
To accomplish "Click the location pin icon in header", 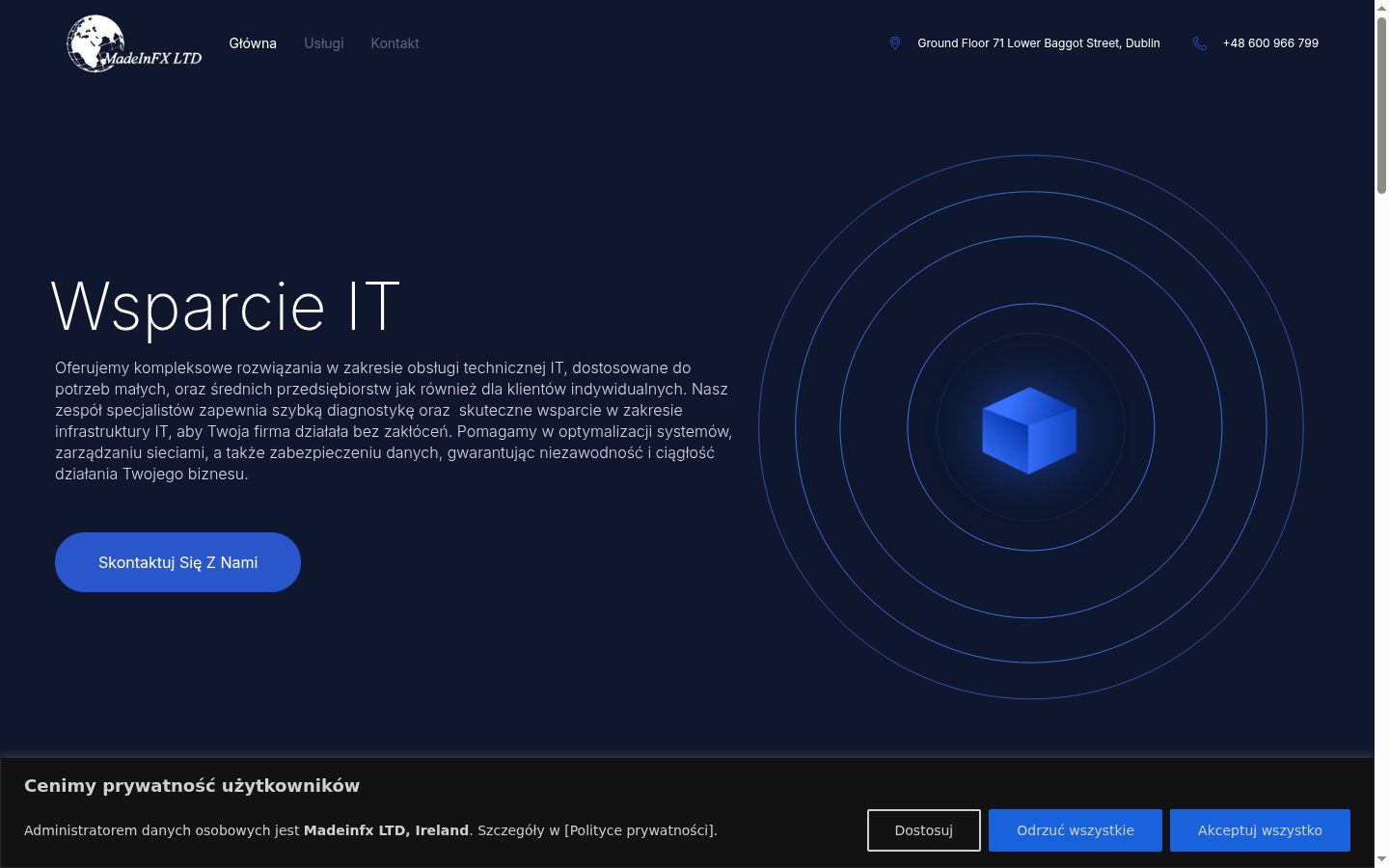I will coord(895,43).
